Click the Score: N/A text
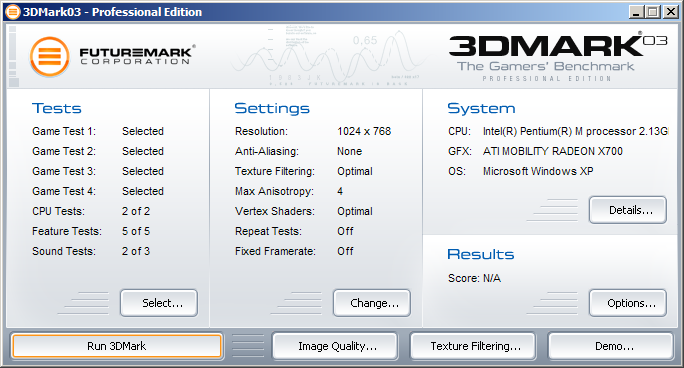This screenshot has height=368, width=684. point(474,278)
